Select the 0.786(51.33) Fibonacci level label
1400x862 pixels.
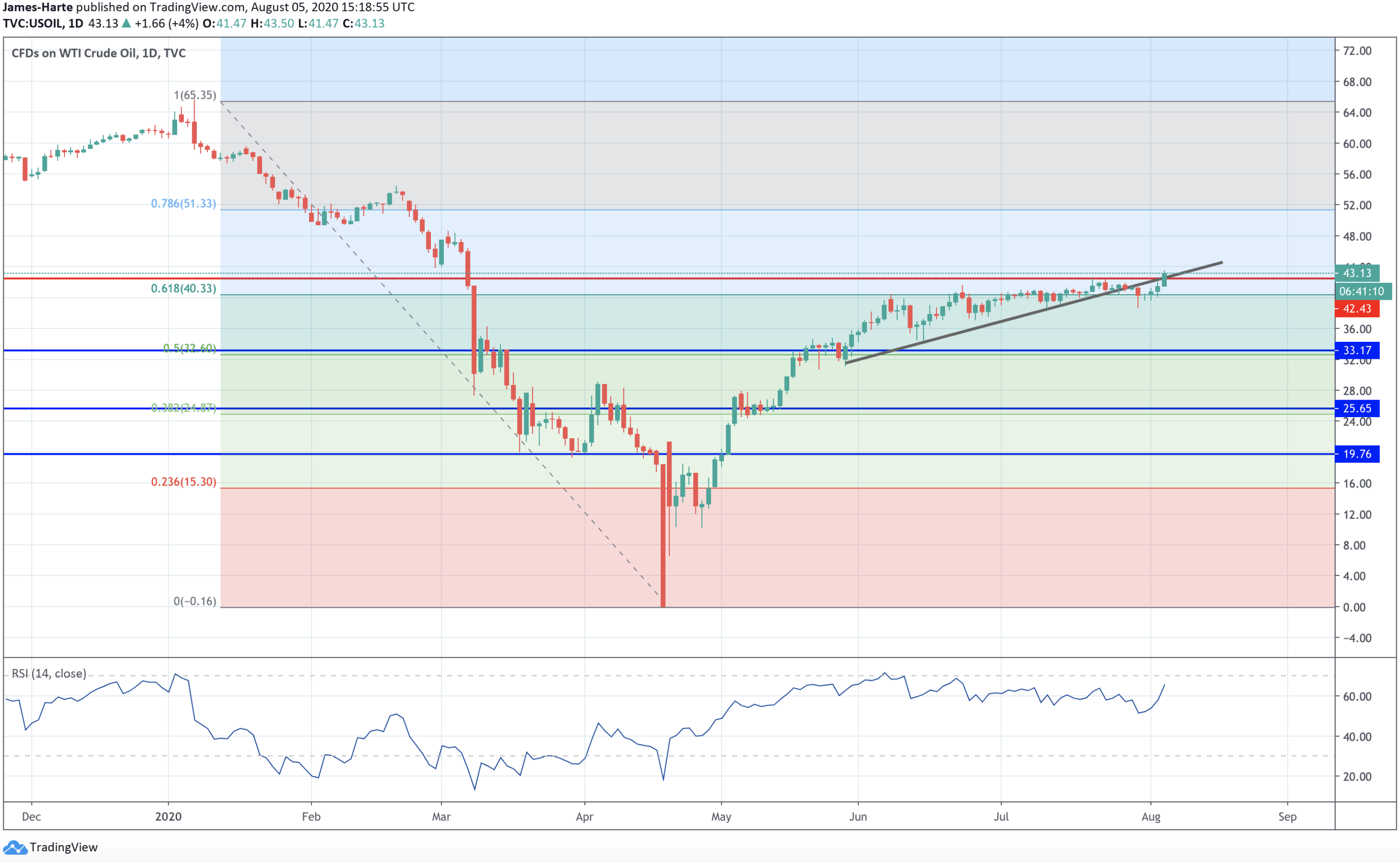click(x=184, y=203)
